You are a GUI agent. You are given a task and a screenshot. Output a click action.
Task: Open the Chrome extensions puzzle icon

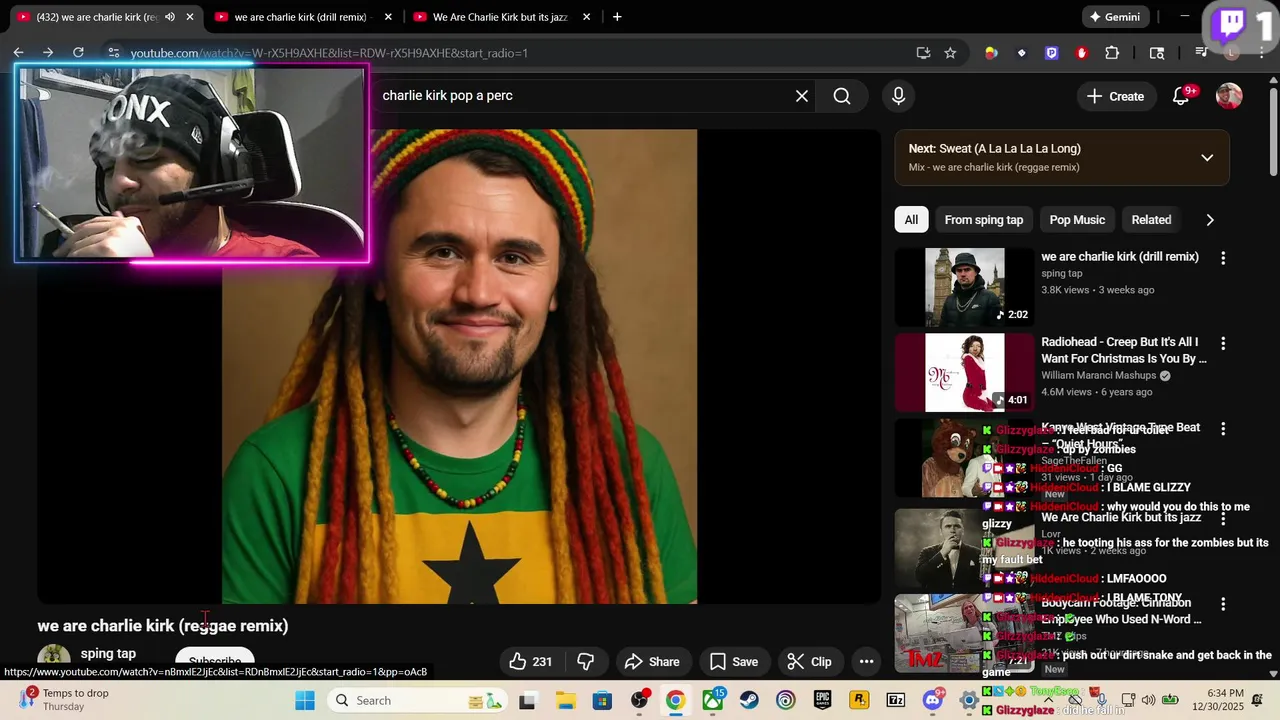click(x=1112, y=53)
